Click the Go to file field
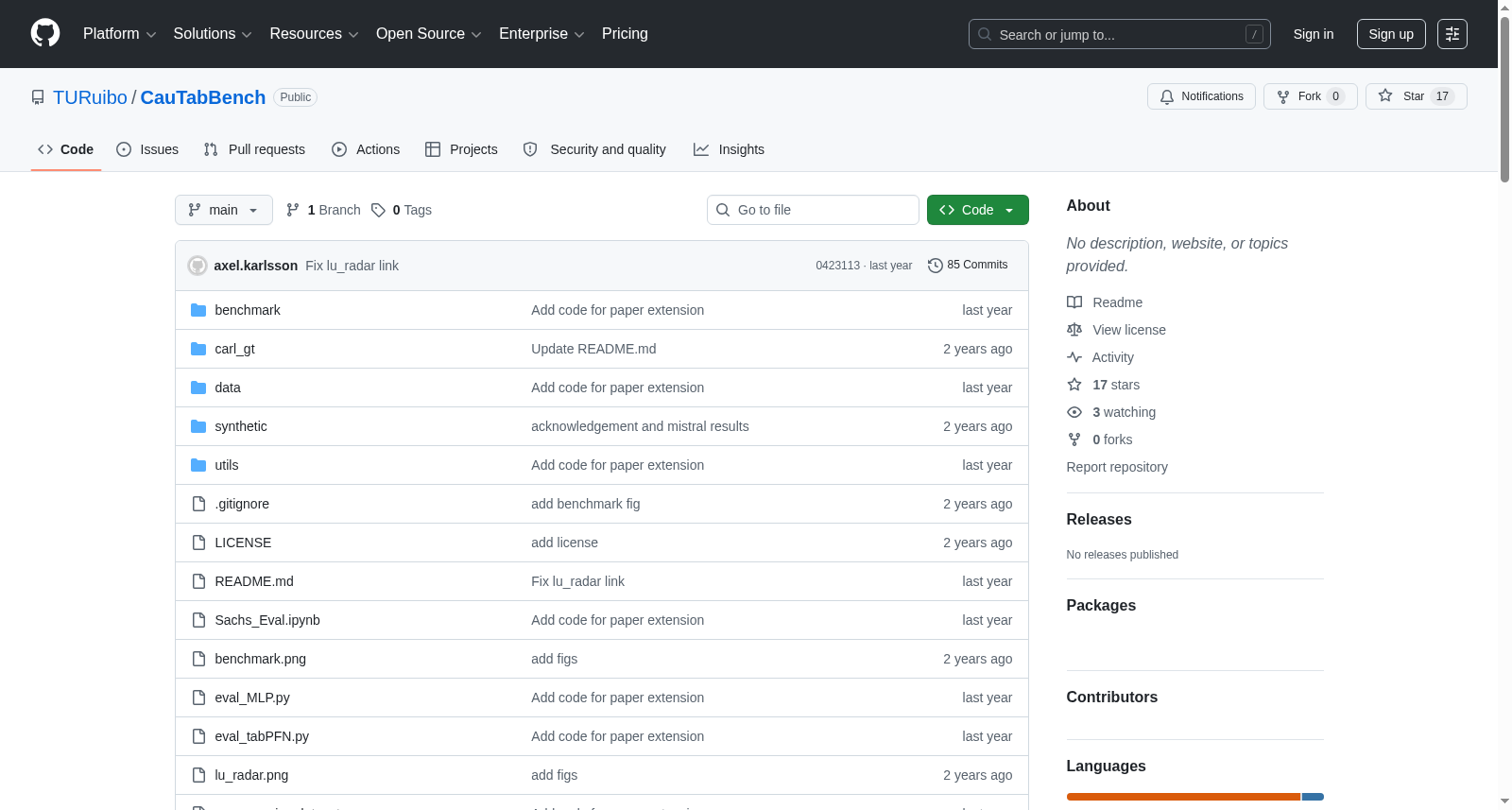 point(813,210)
